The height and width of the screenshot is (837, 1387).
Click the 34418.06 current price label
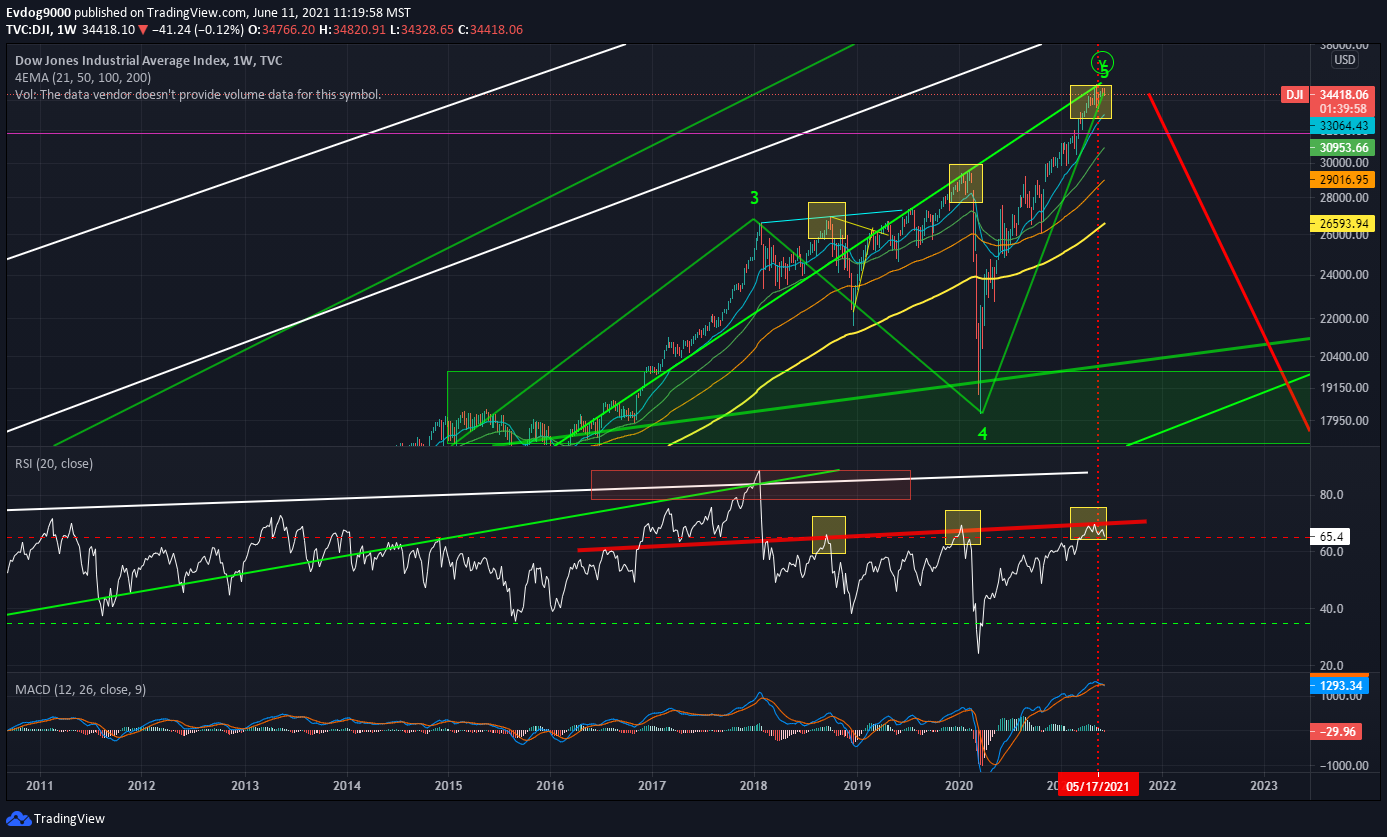[x=1342, y=95]
